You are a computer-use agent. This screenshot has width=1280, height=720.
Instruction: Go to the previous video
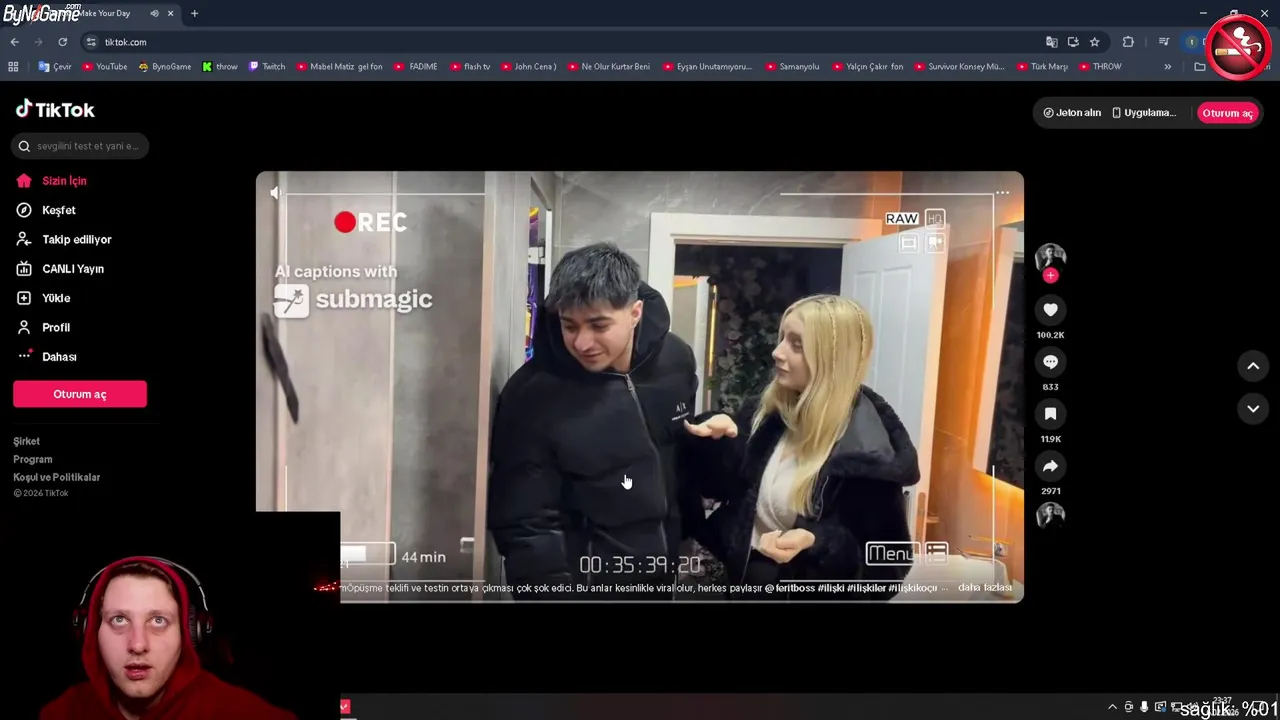[1253, 366]
